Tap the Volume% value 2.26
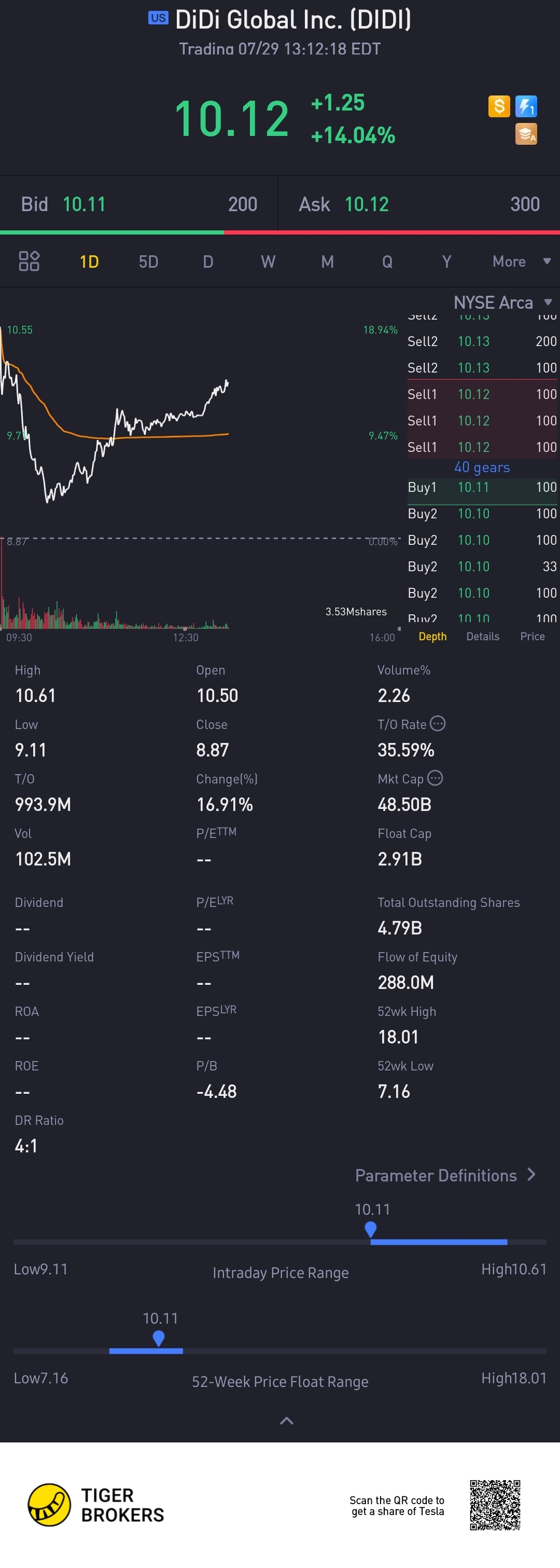 394,696
